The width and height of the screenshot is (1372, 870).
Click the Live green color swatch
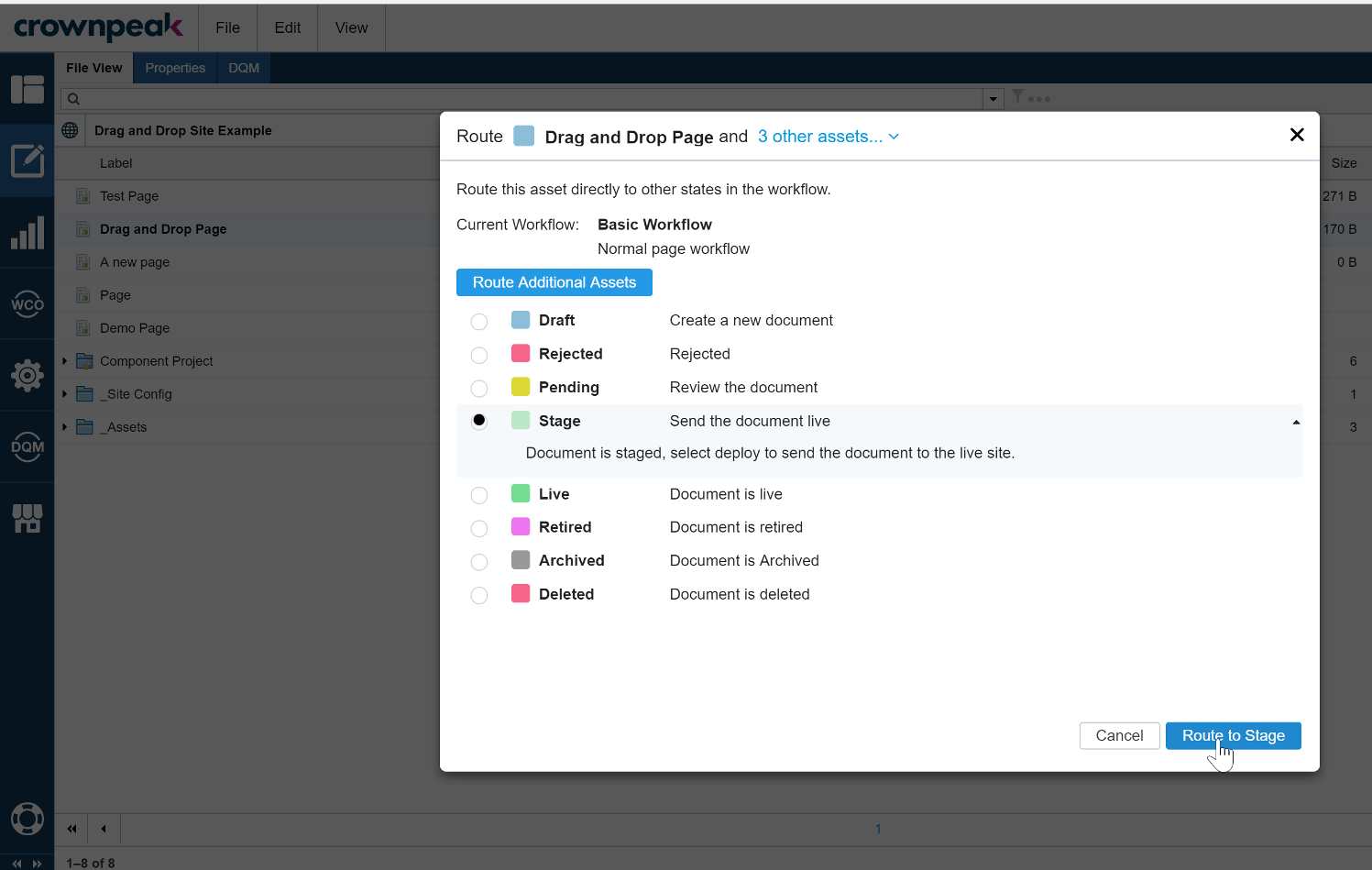pos(521,493)
